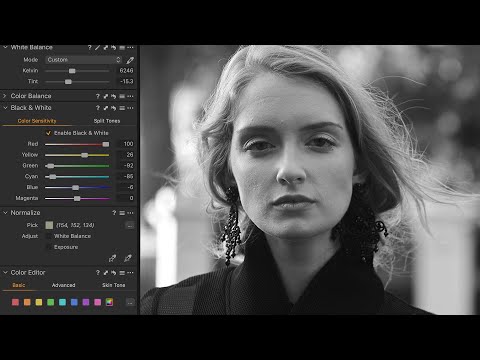This screenshot has width=480, height=360.
Task: Open White Balance presets menu icon
Action: 122,48
